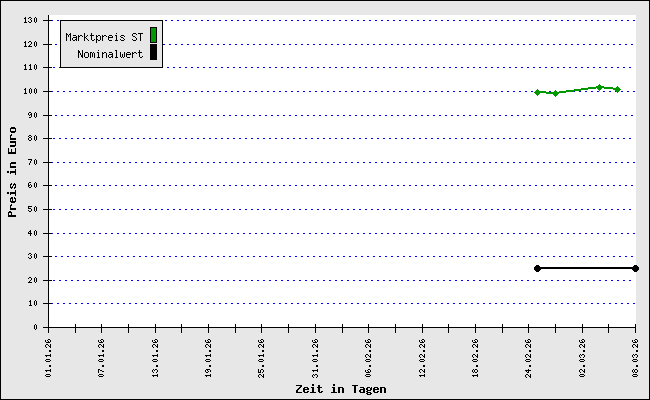Click the first green Marktpreis data point
Image resolution: width=650 pixels, height=400 pixels.
point(538,92)
